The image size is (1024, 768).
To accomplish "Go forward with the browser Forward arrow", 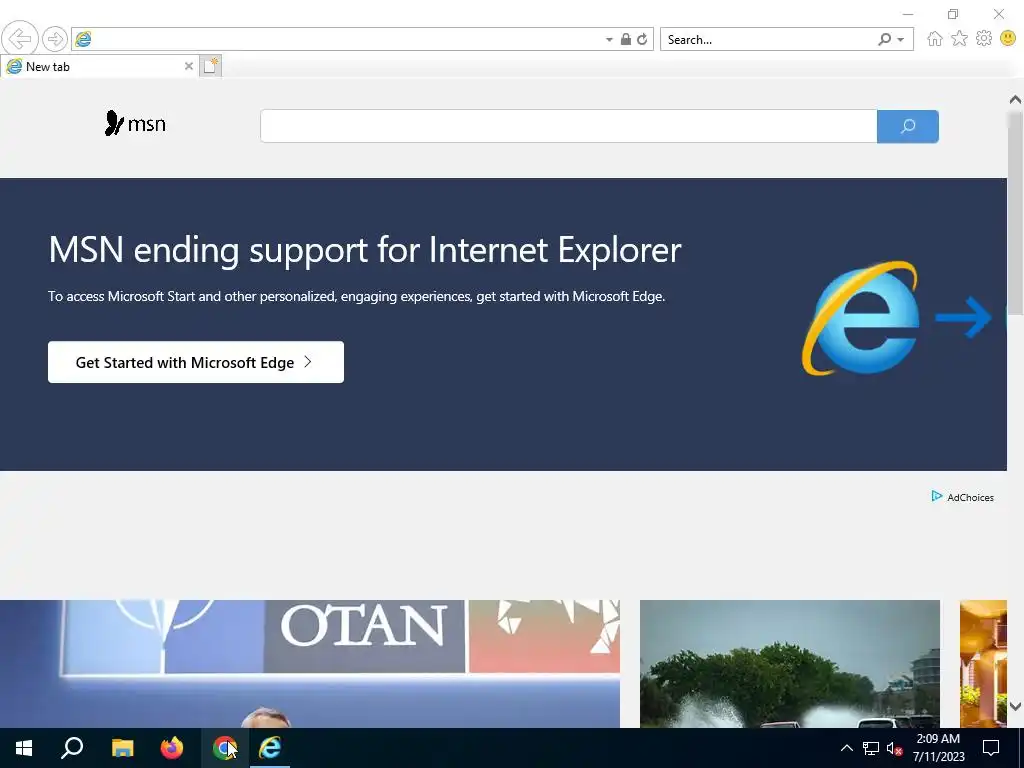I will [x=55, y=39].
